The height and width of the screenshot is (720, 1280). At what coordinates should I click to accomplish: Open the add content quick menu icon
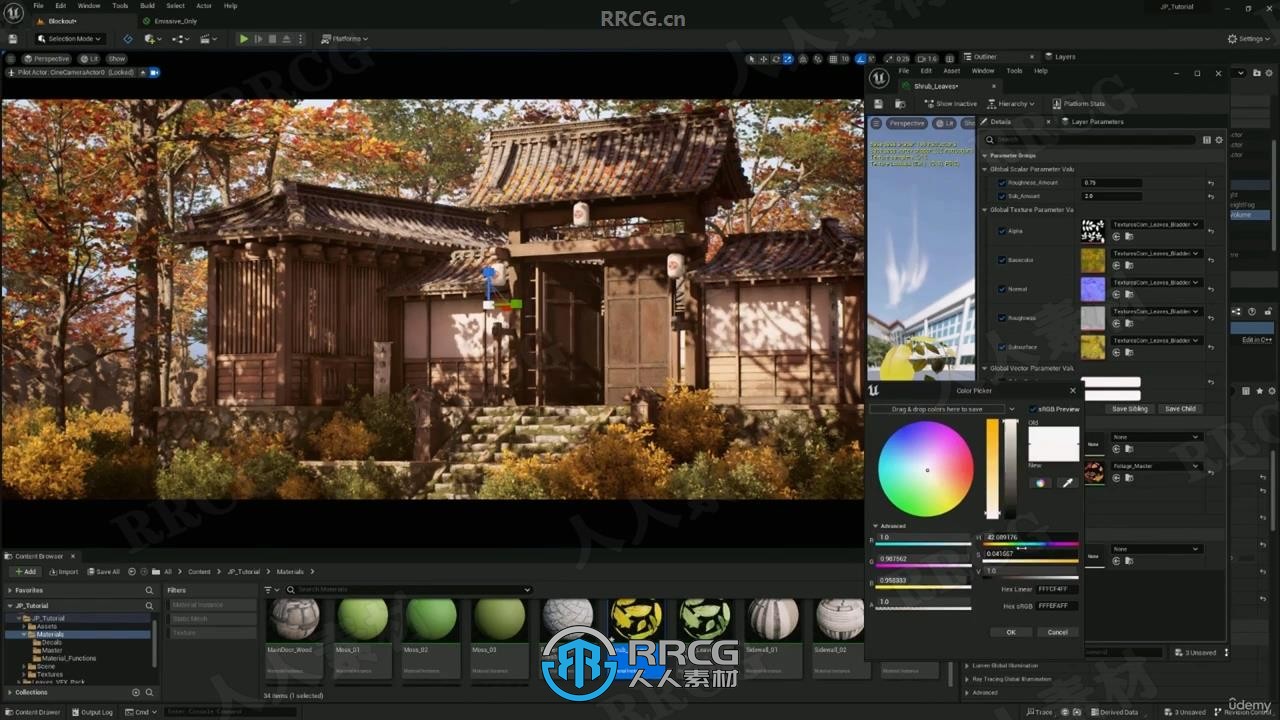[153, 39]
